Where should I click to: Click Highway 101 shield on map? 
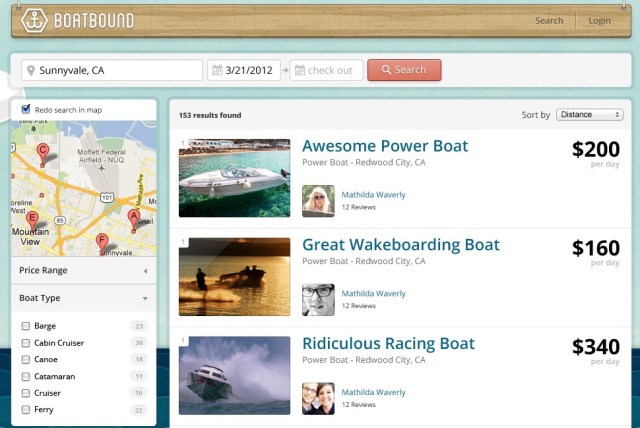click(x=107, y=198)
